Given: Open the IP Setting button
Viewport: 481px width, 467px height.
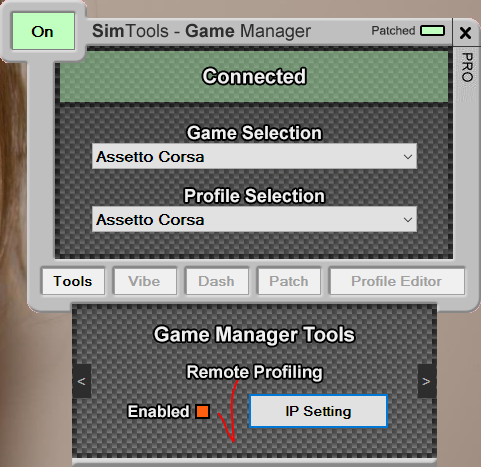Looking at the screenshot, I should (318, 411).
